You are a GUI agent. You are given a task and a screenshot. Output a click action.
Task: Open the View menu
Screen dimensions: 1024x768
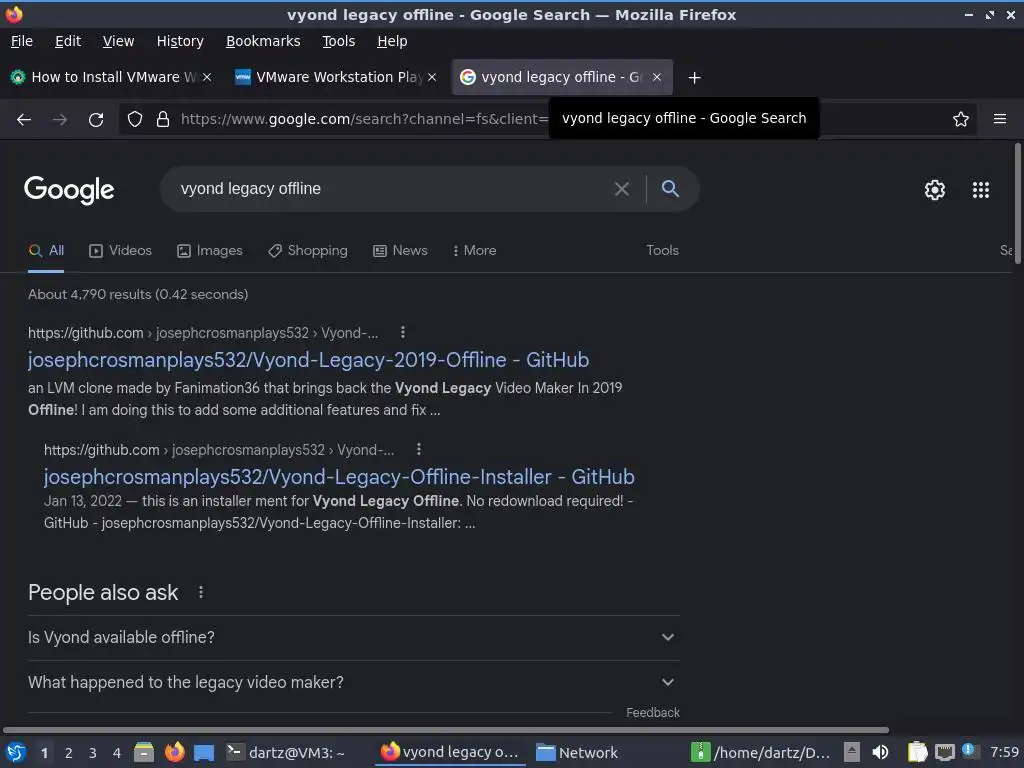click(x=118, y=41)
